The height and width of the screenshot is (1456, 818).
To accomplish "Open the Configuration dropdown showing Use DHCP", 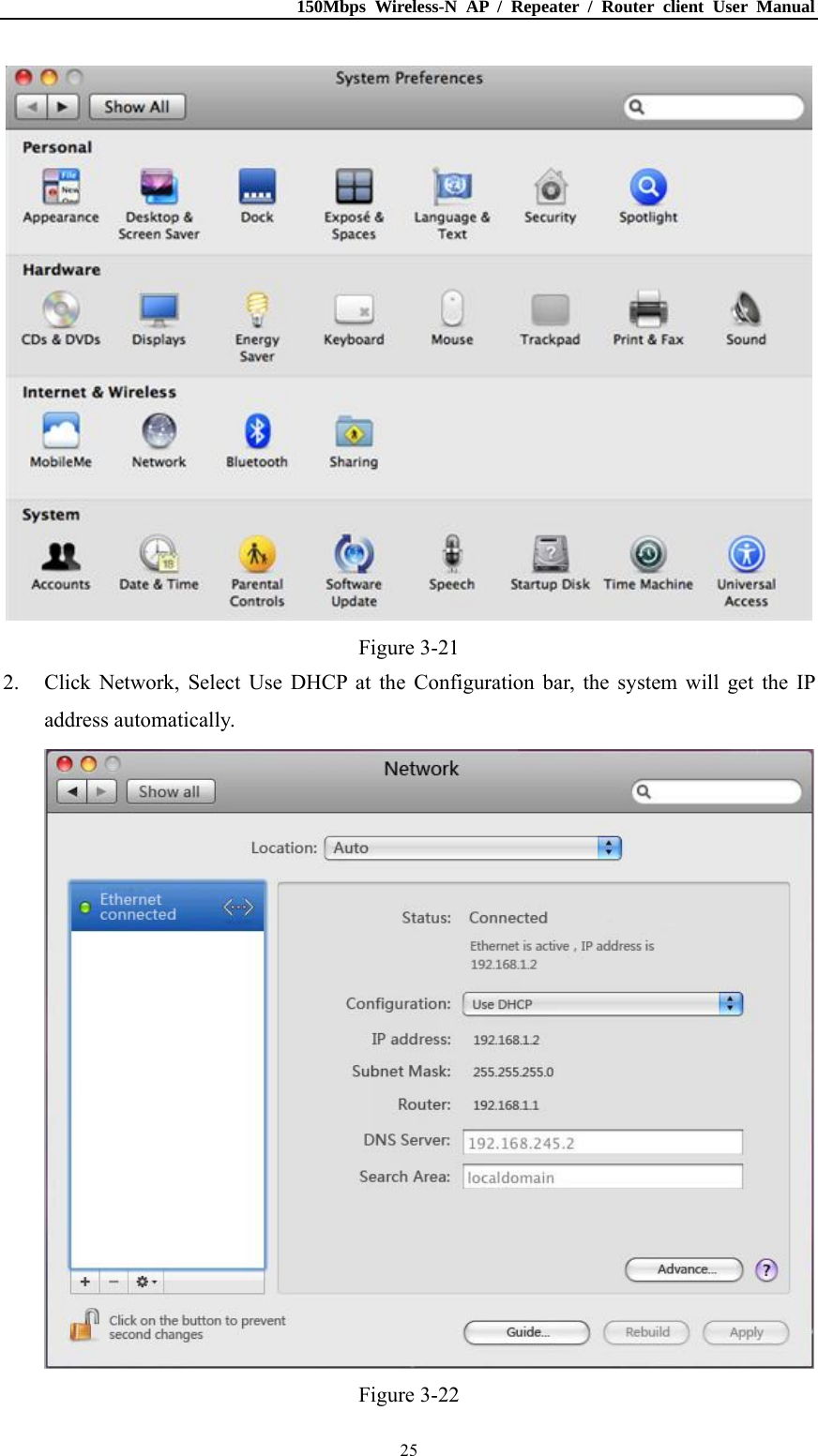I will tap(601, 1003).
